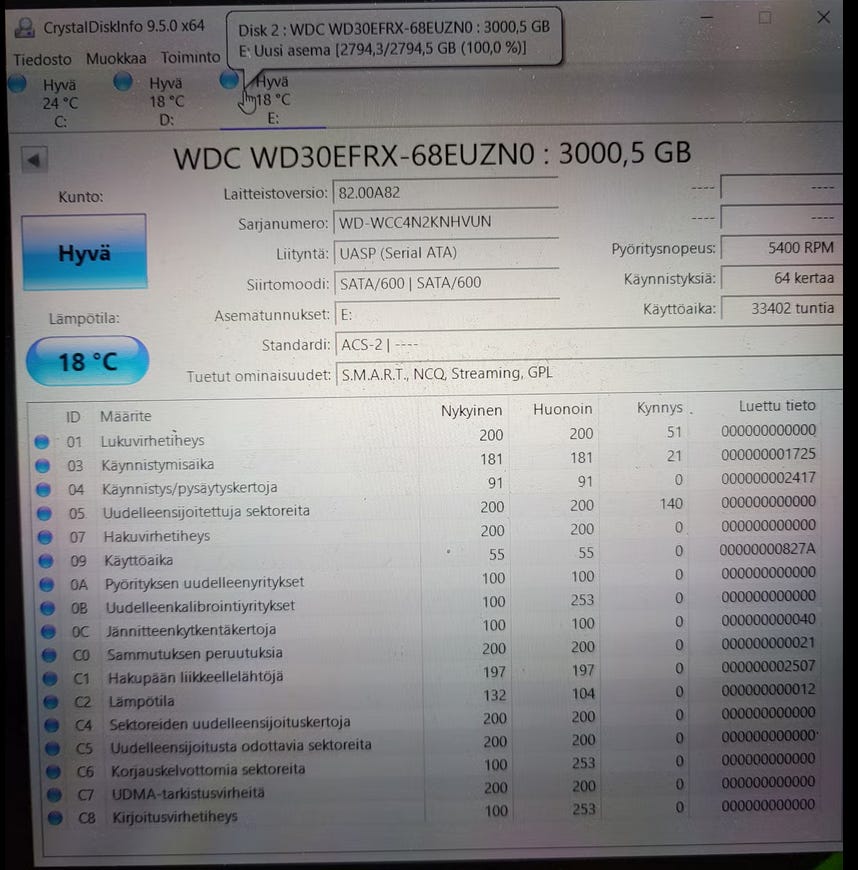Viewport: 858px width, 870px height.
Task: Click raw value 000000001725
Action: coord(769,454)
